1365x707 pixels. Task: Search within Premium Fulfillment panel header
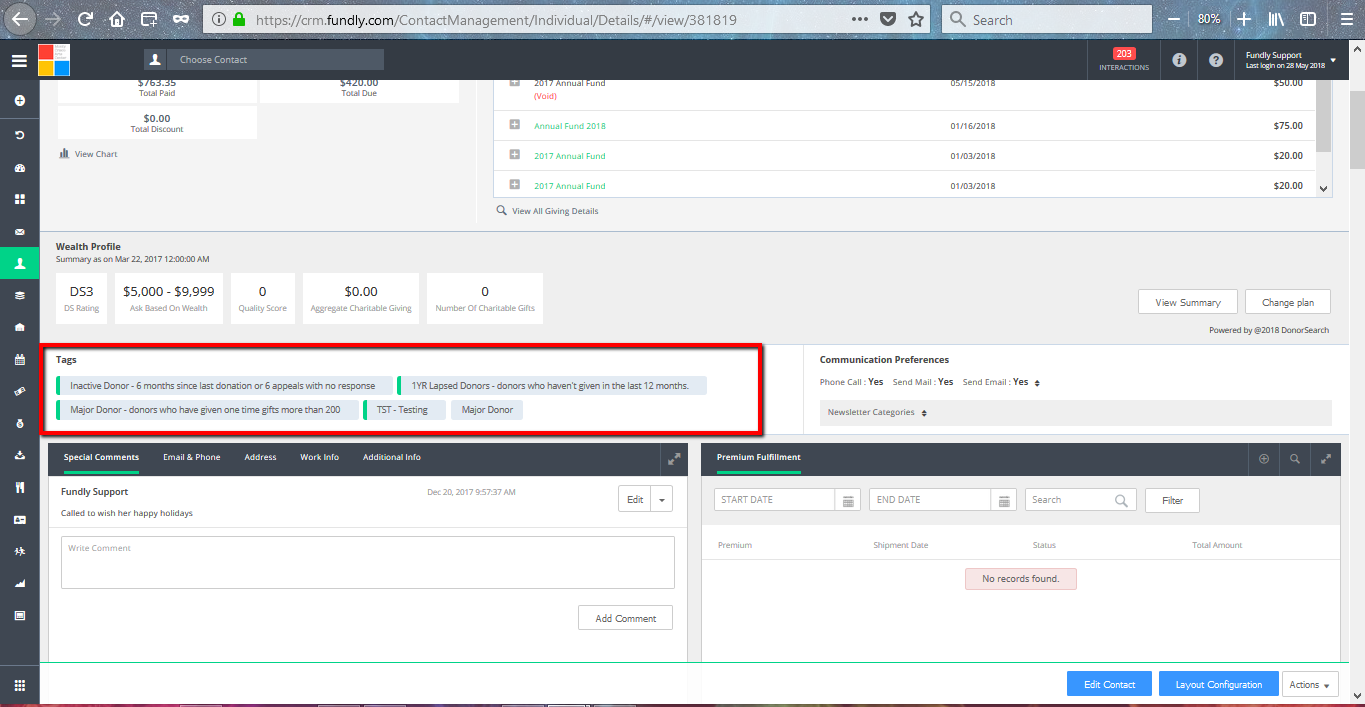[x=1295, y=459]
